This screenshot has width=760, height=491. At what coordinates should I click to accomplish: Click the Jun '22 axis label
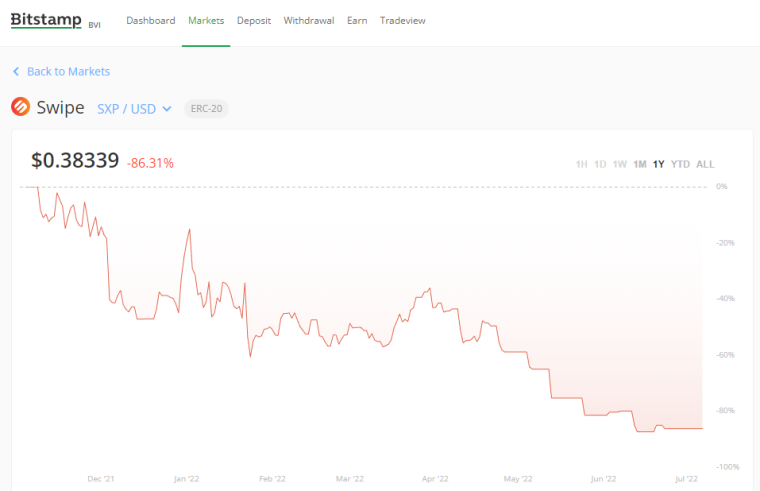coord(603,479)
